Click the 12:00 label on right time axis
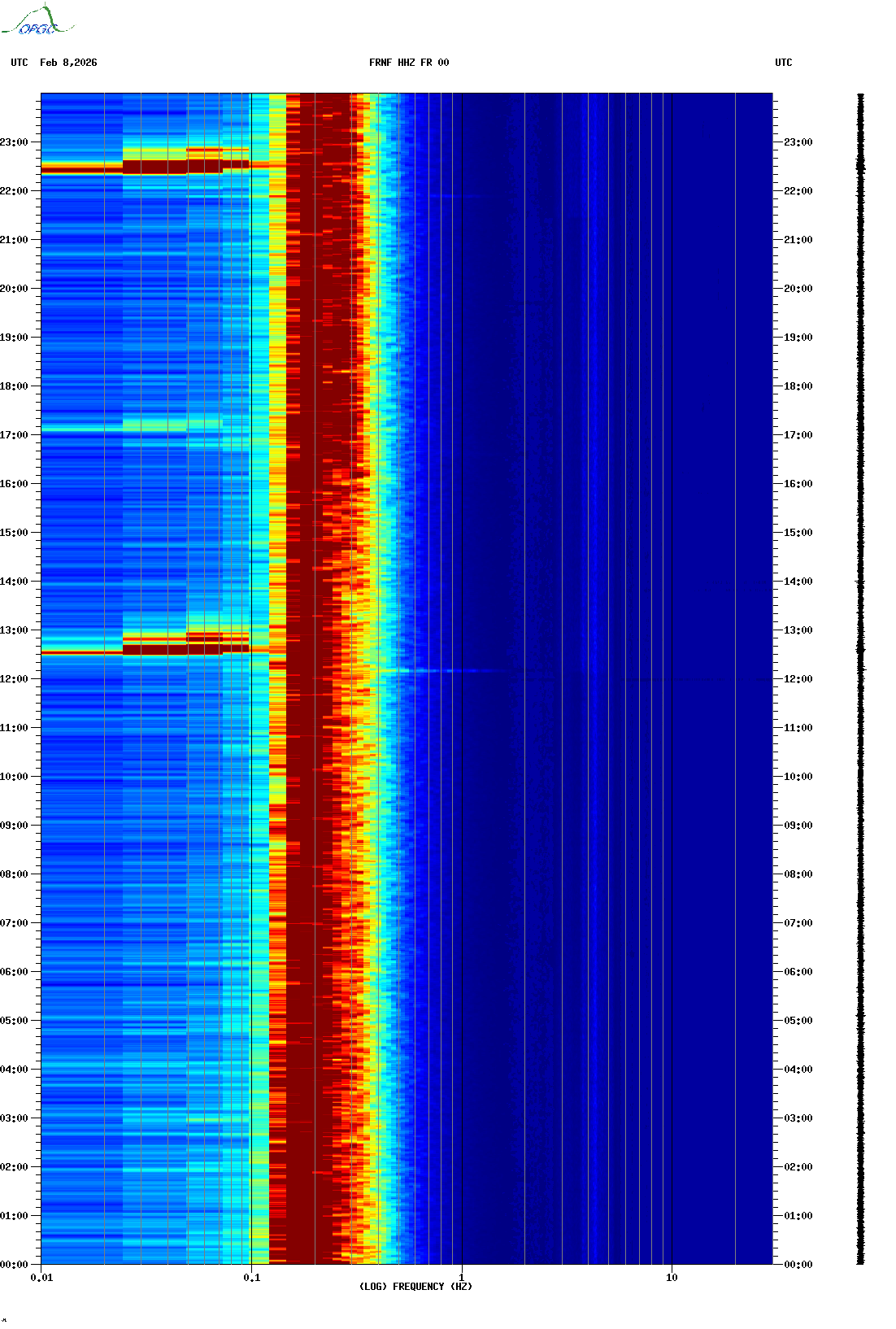This screenshot has height=1329, width=896. (x=798, y=679)
